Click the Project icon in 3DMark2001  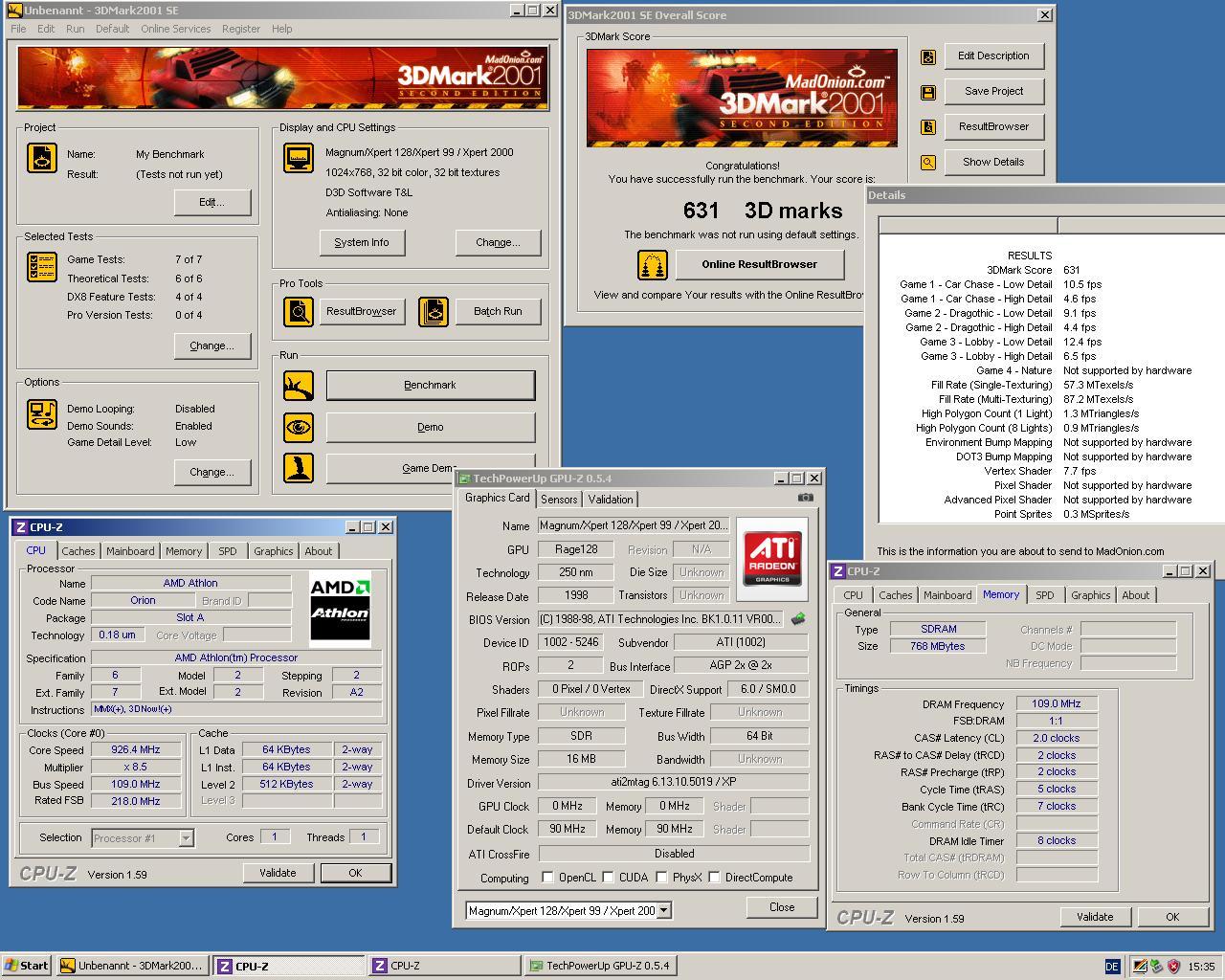coord(42,158)
